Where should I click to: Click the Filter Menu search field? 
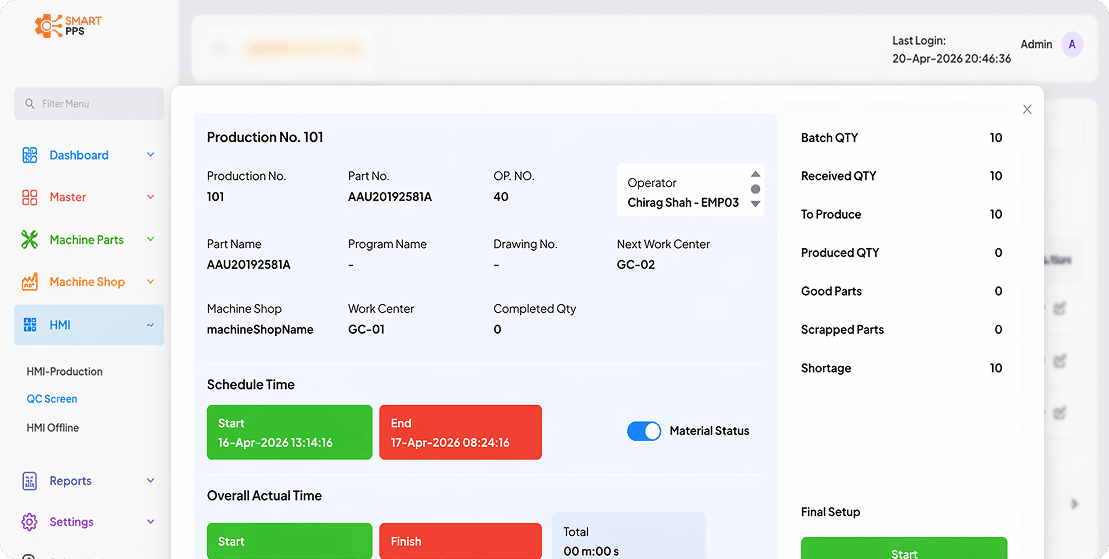(x=89, y=104)
